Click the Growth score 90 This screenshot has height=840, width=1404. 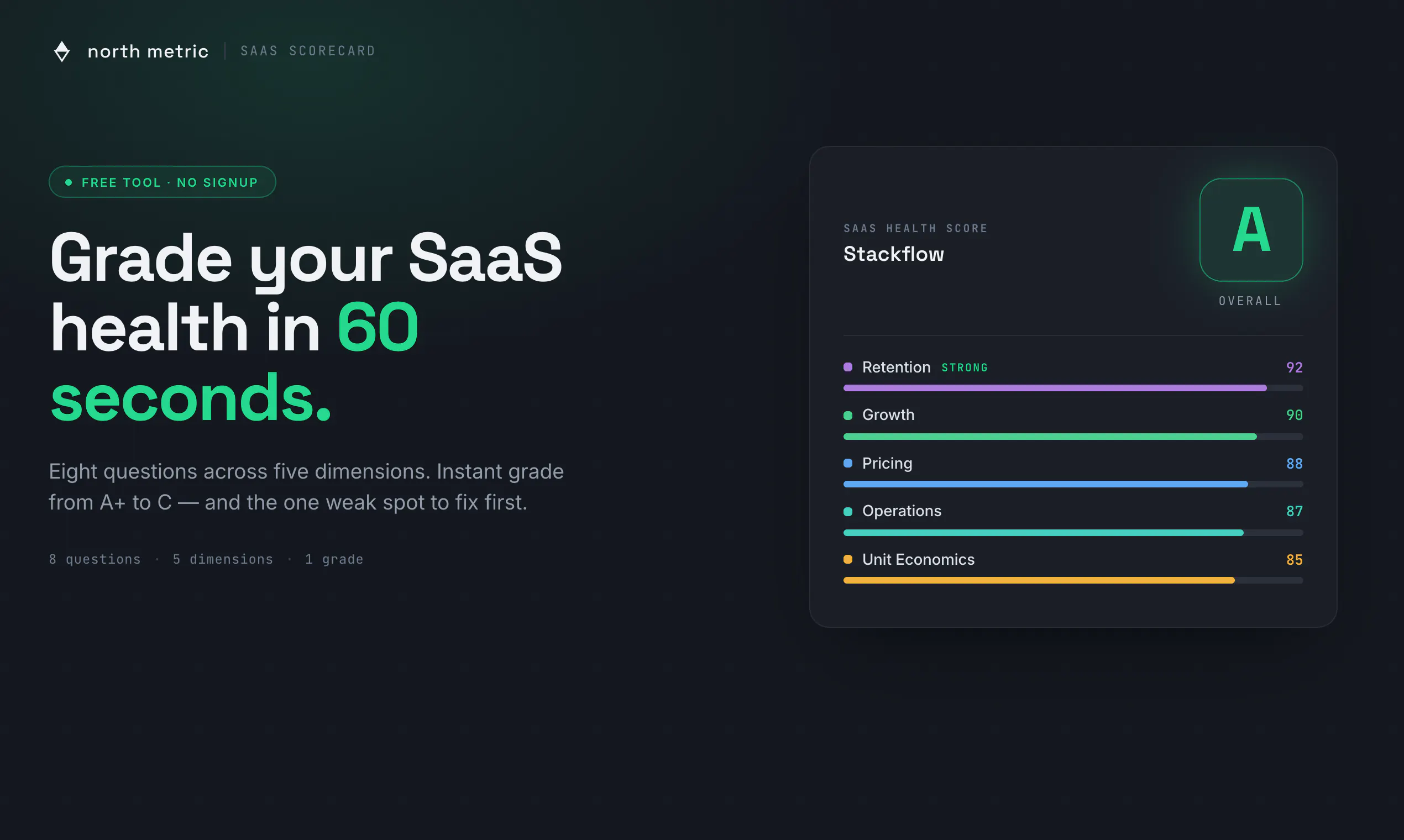pyautogui.click(x=1294, y=415)
